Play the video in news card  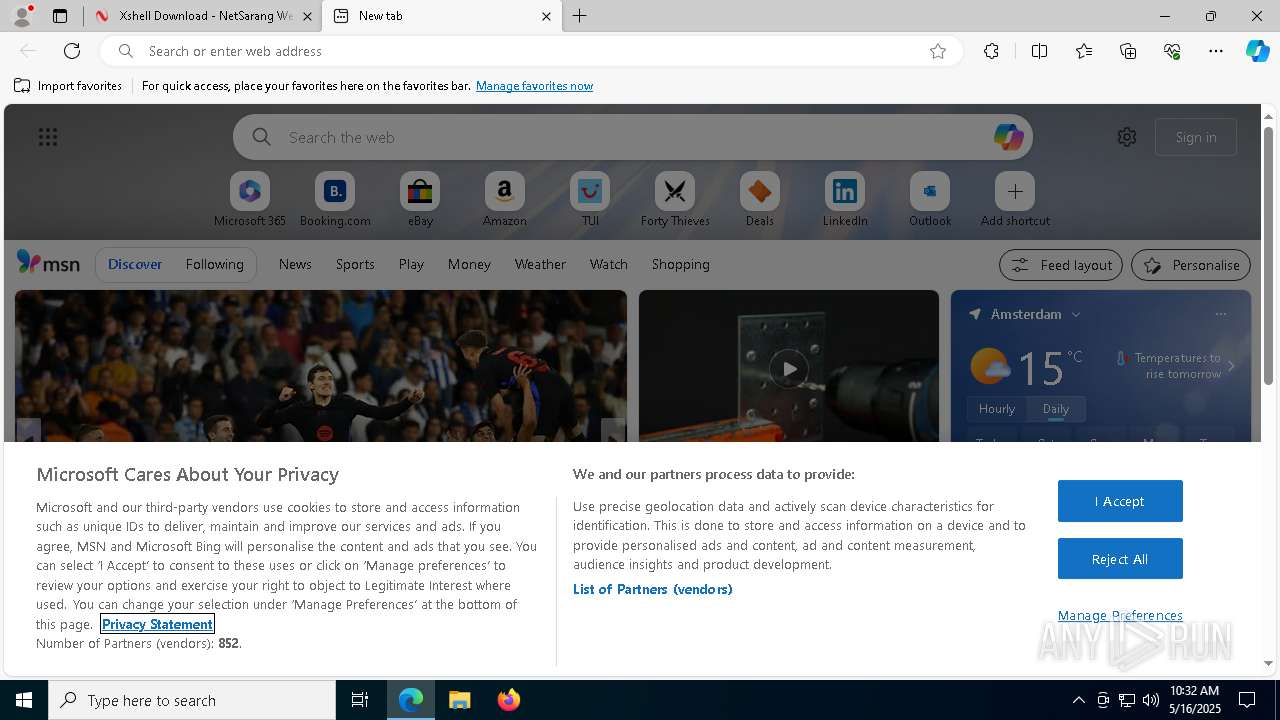(x=789, y=369)
